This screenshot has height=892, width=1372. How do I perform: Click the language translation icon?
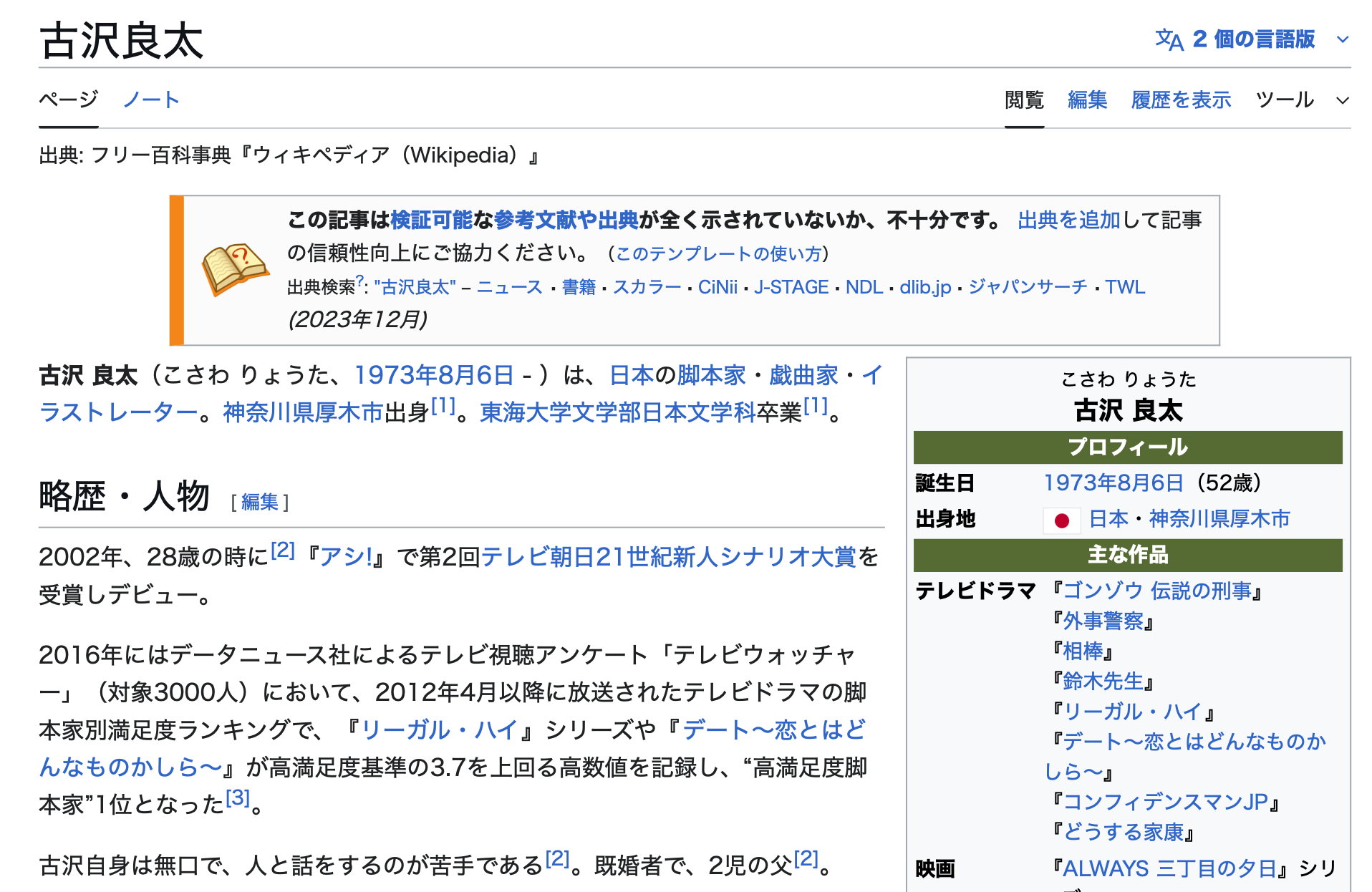tap(1169, 39)
